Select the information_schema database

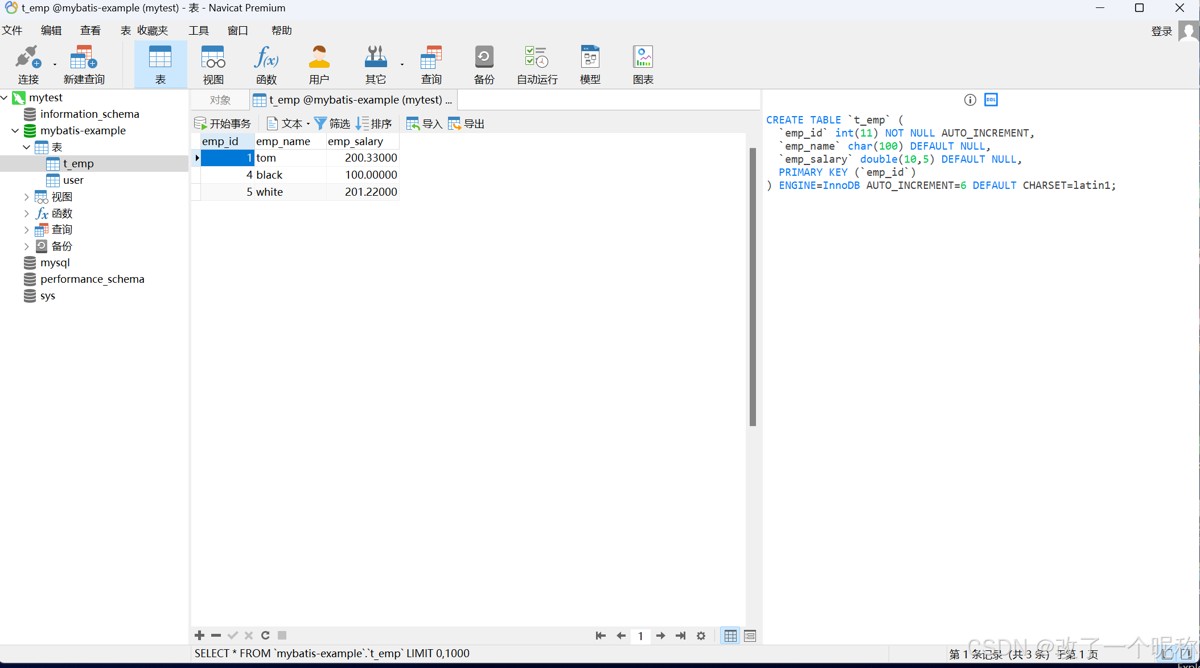click(89, 114)
